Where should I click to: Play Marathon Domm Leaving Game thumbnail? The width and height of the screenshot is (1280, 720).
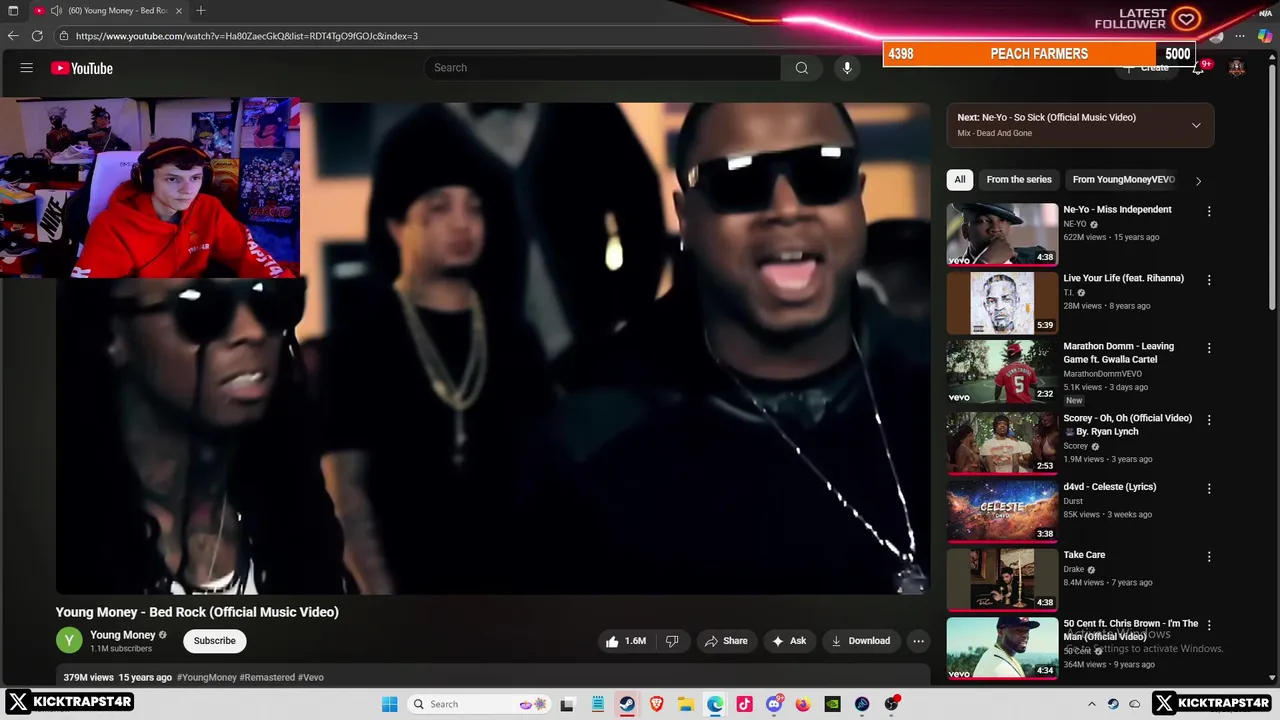[x=1002, y=371]
